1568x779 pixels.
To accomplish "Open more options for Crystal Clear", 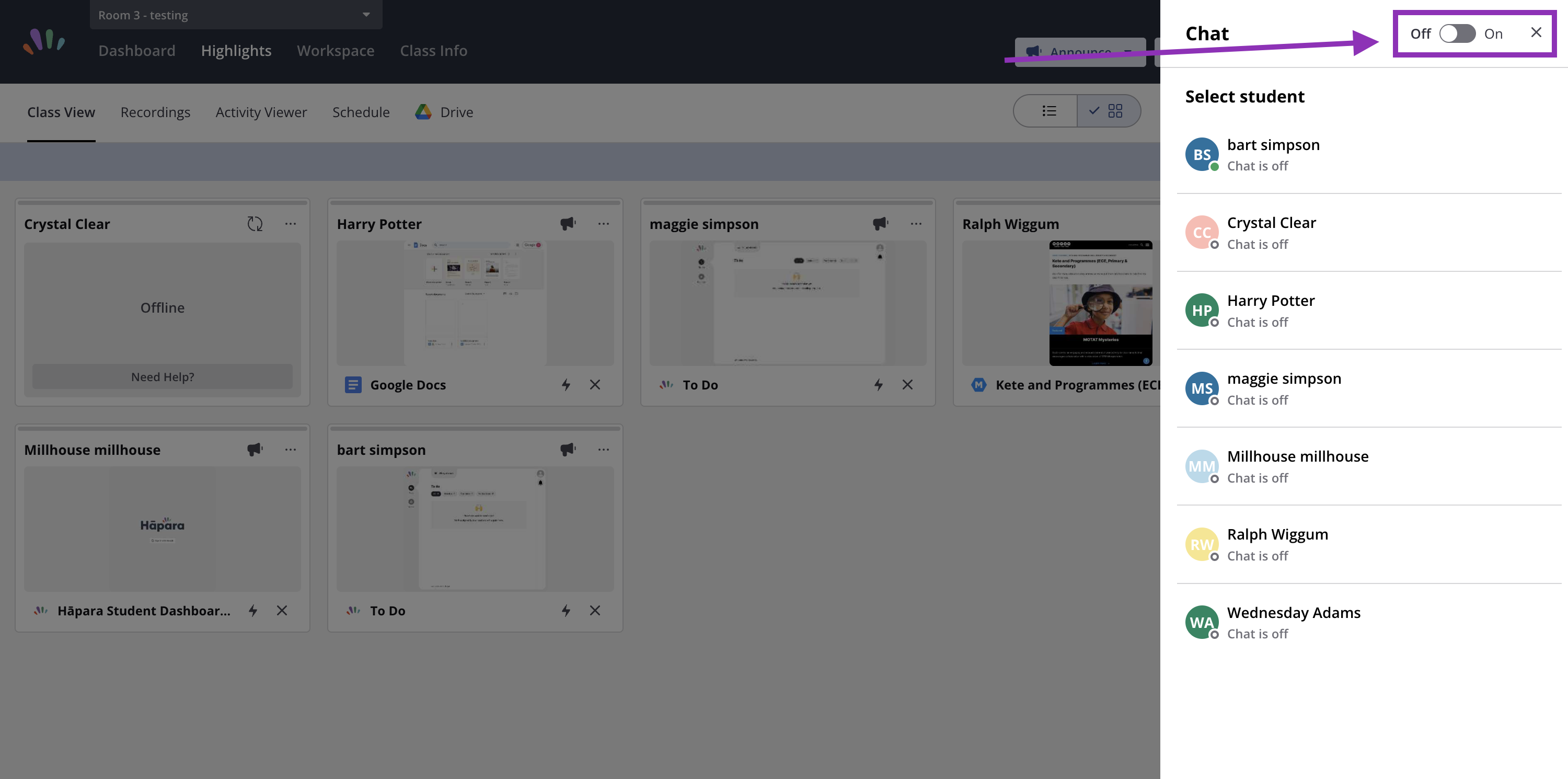I will (291, 224).
